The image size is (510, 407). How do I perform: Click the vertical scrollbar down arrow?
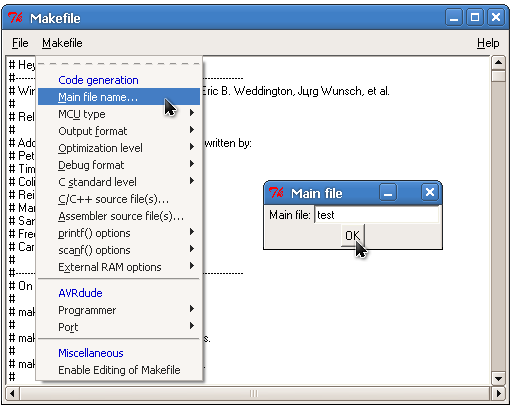point(498,379)
